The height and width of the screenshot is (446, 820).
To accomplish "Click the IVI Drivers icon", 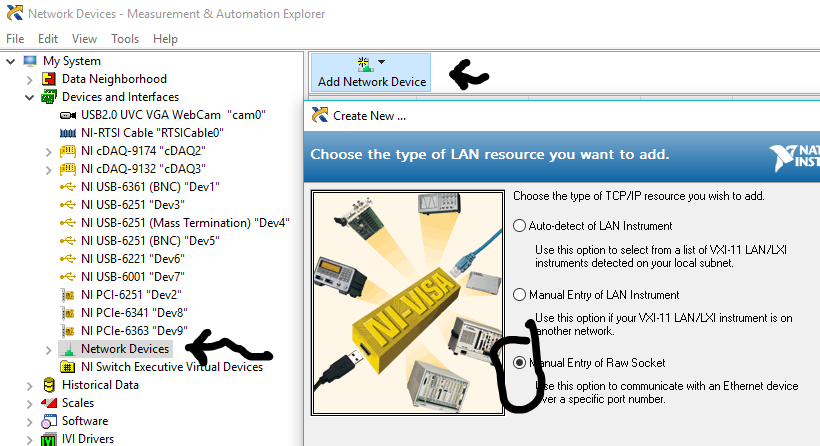I will 49,439.
